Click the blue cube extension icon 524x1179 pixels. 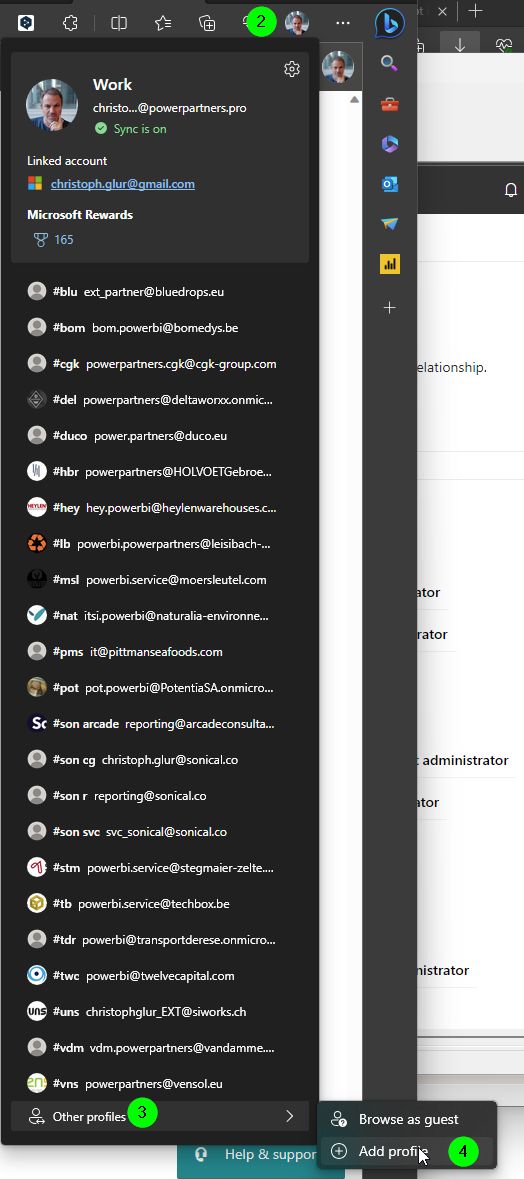coord(26,23)
